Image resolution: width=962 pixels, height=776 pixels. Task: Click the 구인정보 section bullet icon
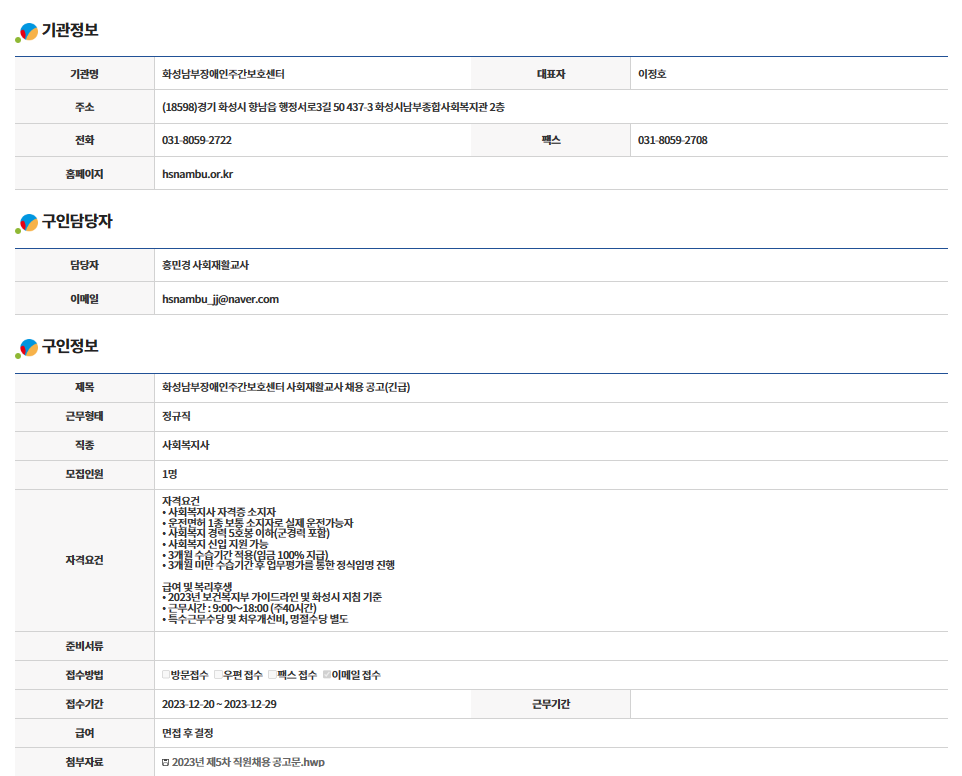tap(27, 348)
